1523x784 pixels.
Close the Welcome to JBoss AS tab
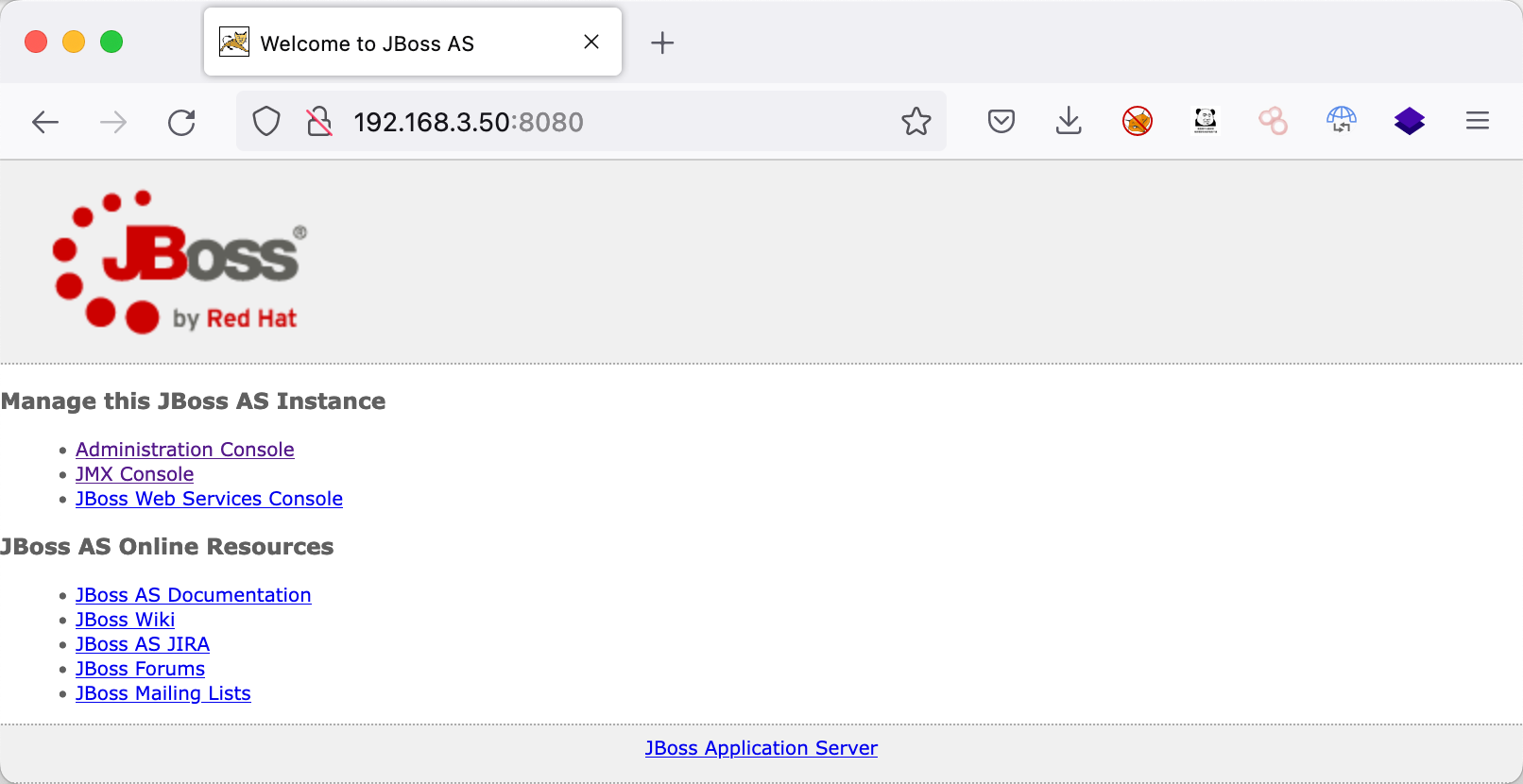click(x=591, y=42)
